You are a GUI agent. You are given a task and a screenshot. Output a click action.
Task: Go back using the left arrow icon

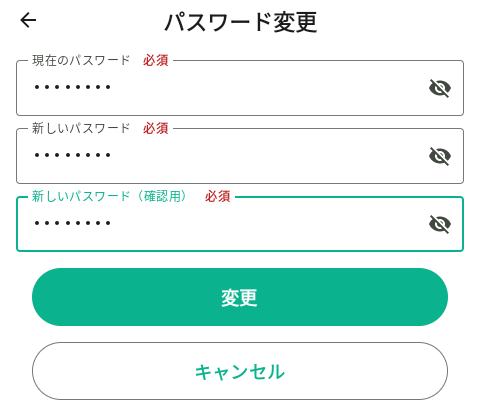[x=28, y=20]
